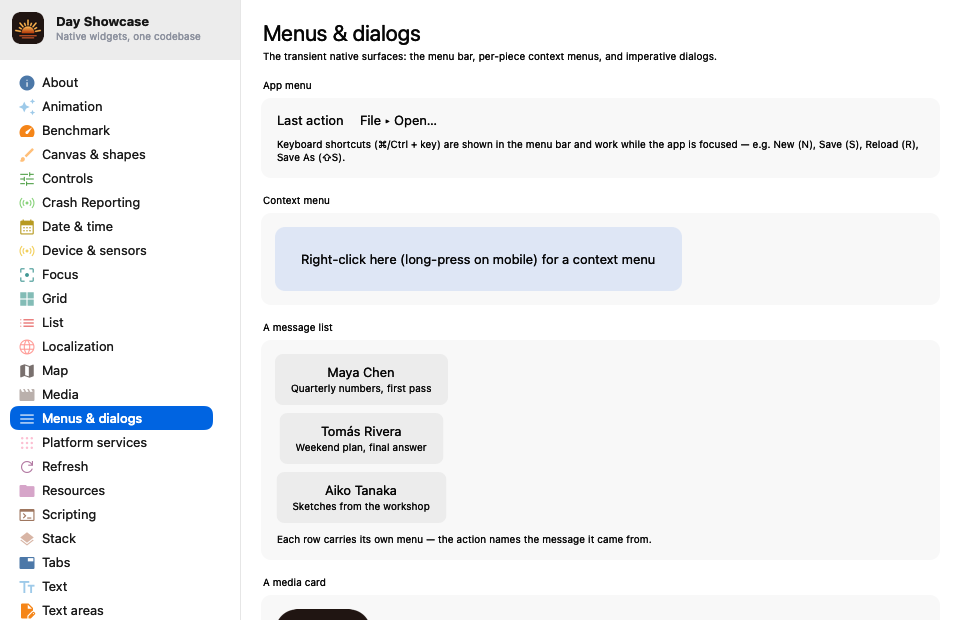Click the Crash Reporting signal icon
Viewport: 960px width, 620px height.
tap(27, 203)
